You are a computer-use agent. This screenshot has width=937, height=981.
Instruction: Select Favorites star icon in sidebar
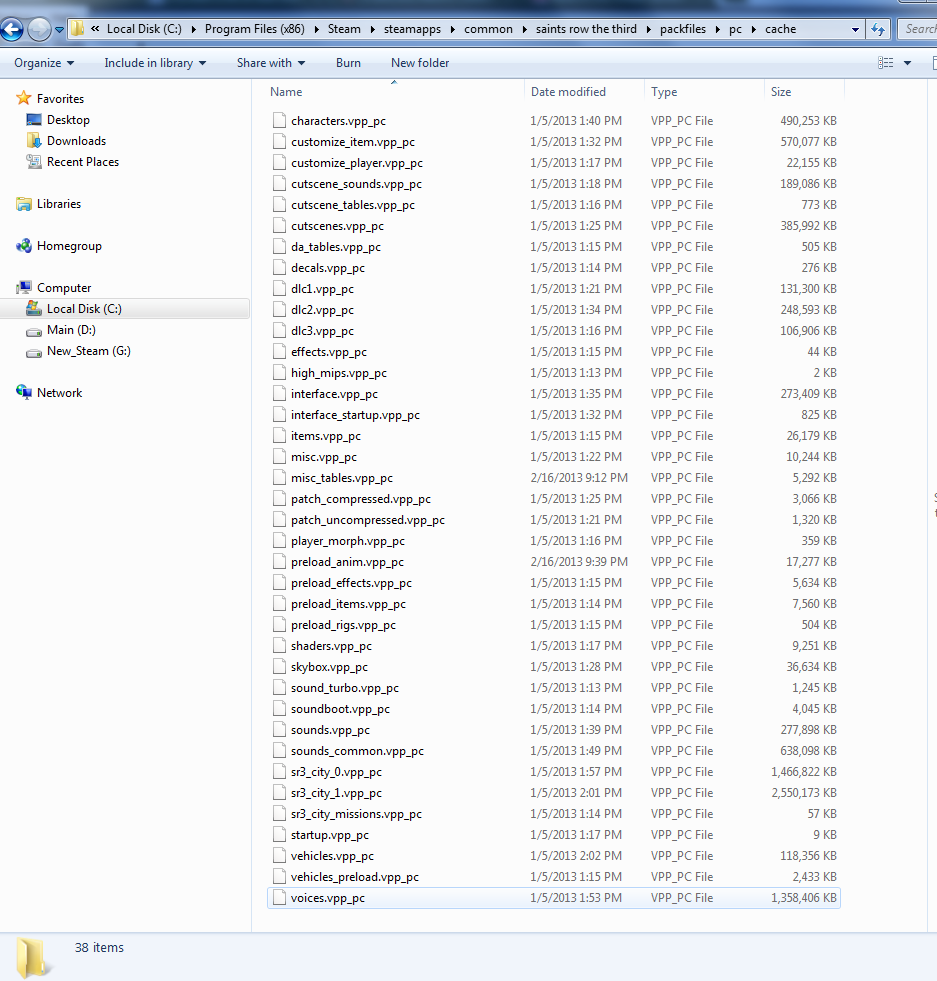click(24, 98)
